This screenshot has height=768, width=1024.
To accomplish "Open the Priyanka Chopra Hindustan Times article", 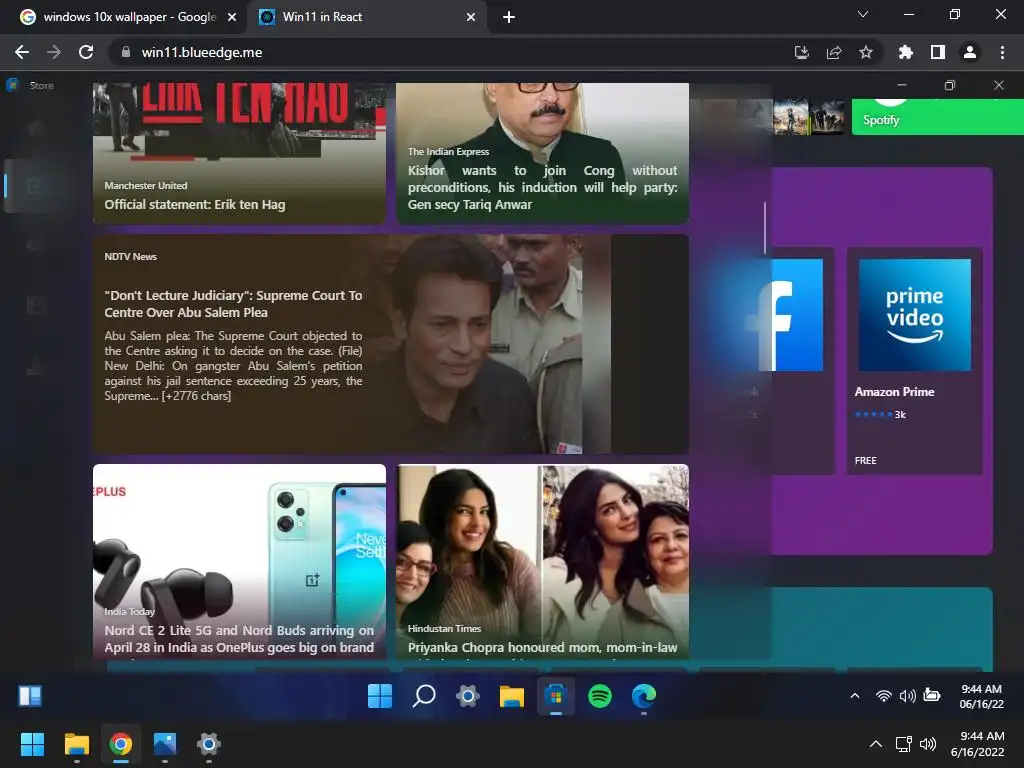I will coord(542,562).
